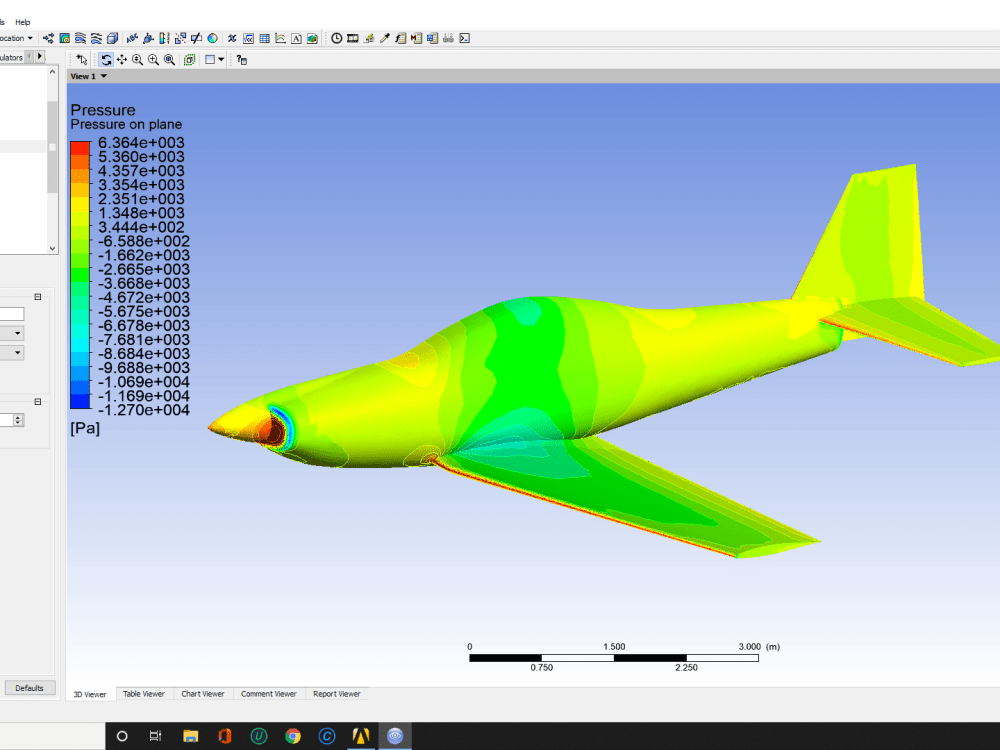Open Google Chrome from the taskbar

coord(293,736)
